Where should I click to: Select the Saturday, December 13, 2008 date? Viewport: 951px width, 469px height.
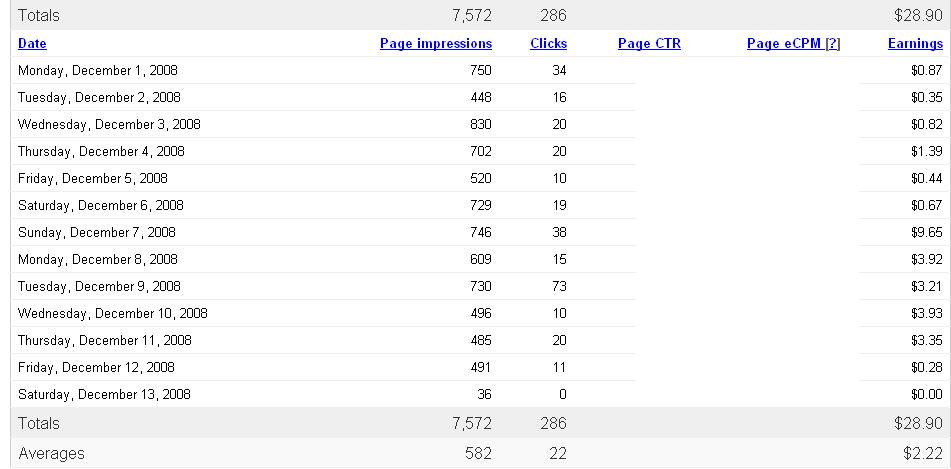[x=104, y=395]
